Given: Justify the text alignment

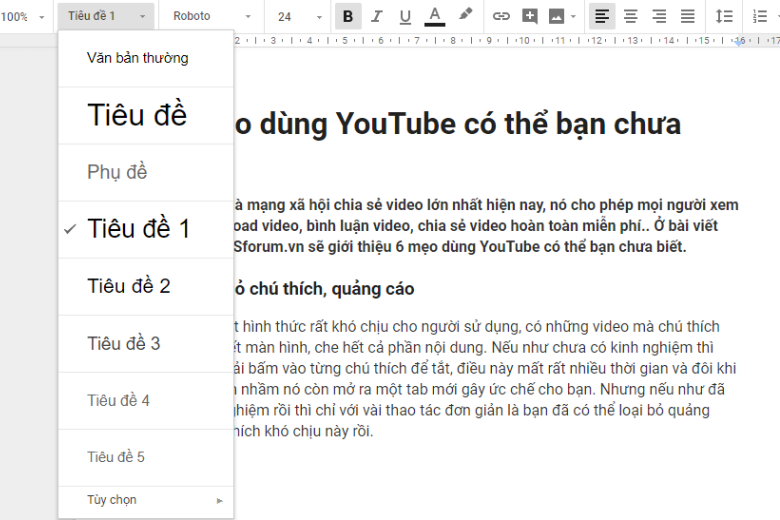Looking at the screenshot, I should [688, 16].
